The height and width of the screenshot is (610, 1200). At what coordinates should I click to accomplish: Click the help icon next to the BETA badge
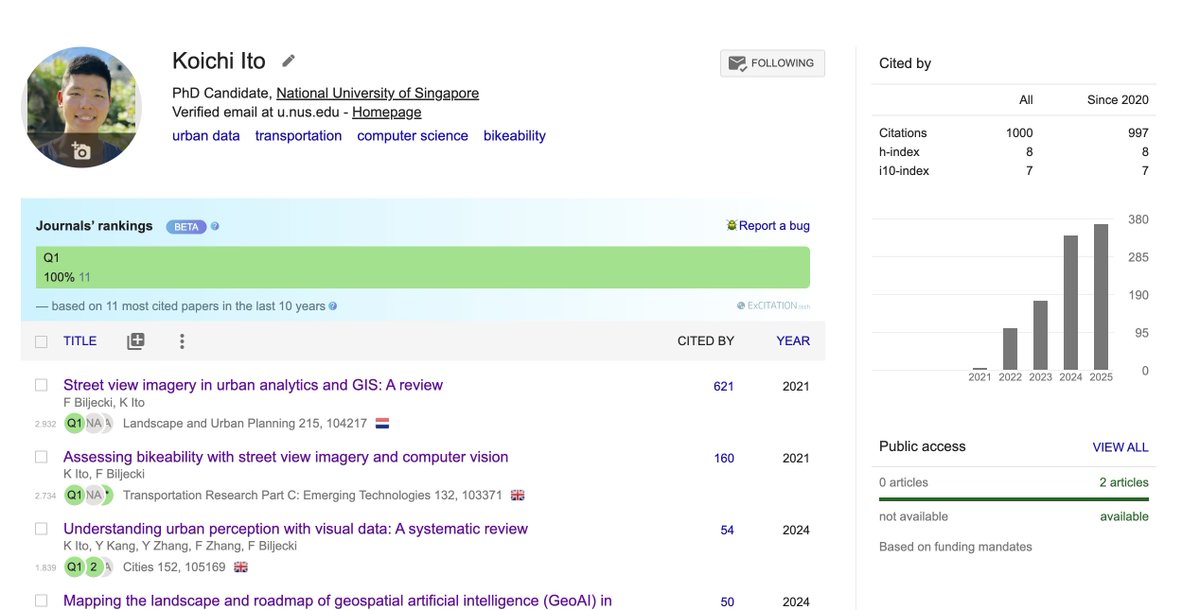tap(215, 226)
